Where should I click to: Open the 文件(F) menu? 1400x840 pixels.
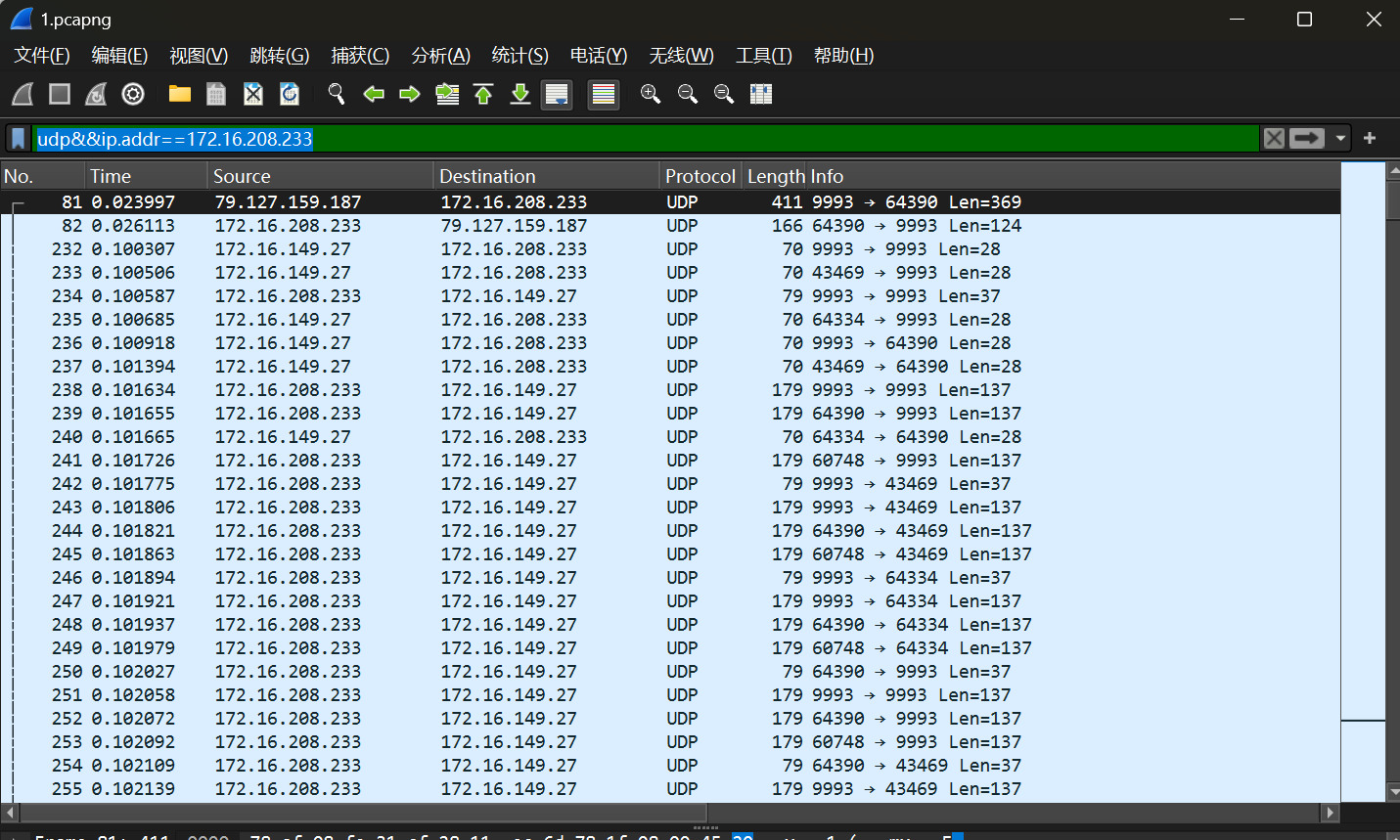pyautogui.click(x=42, y=56)
